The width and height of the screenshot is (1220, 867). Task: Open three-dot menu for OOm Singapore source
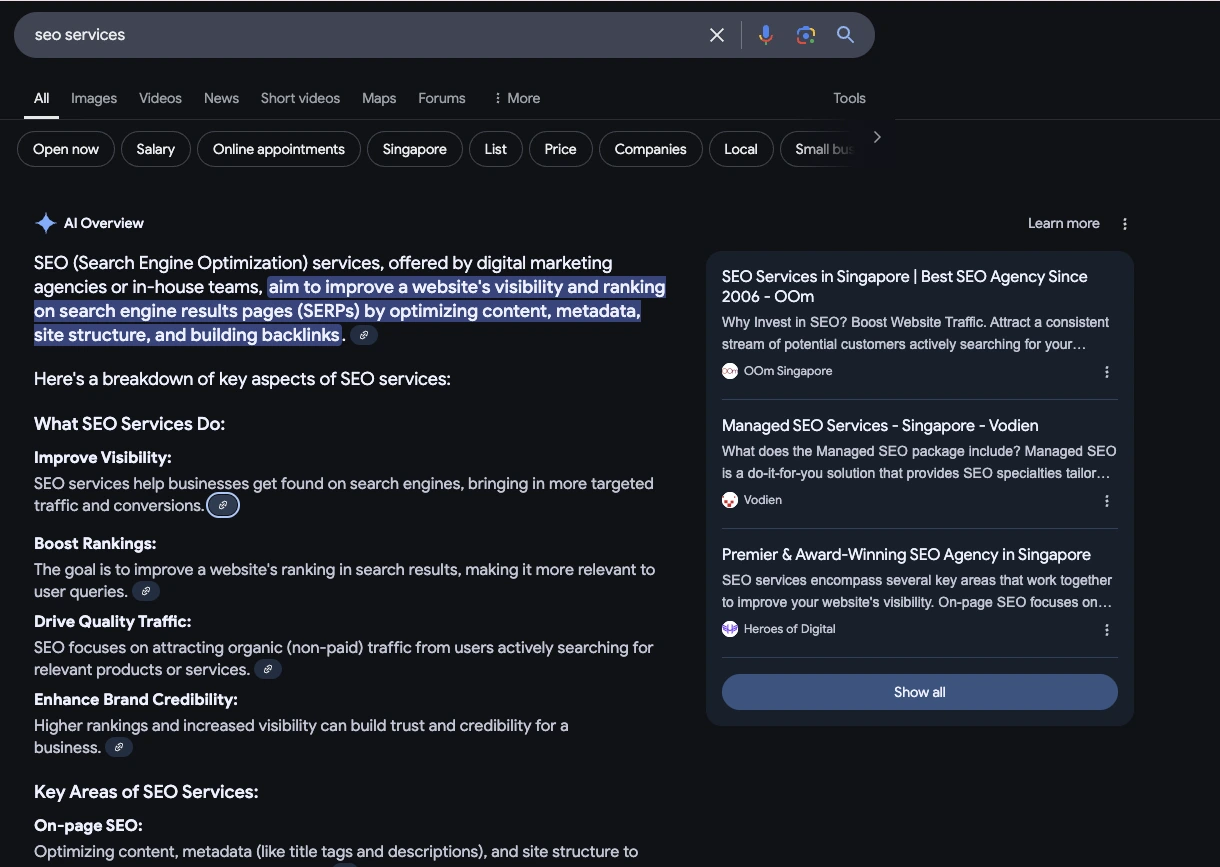point(1107,372)
